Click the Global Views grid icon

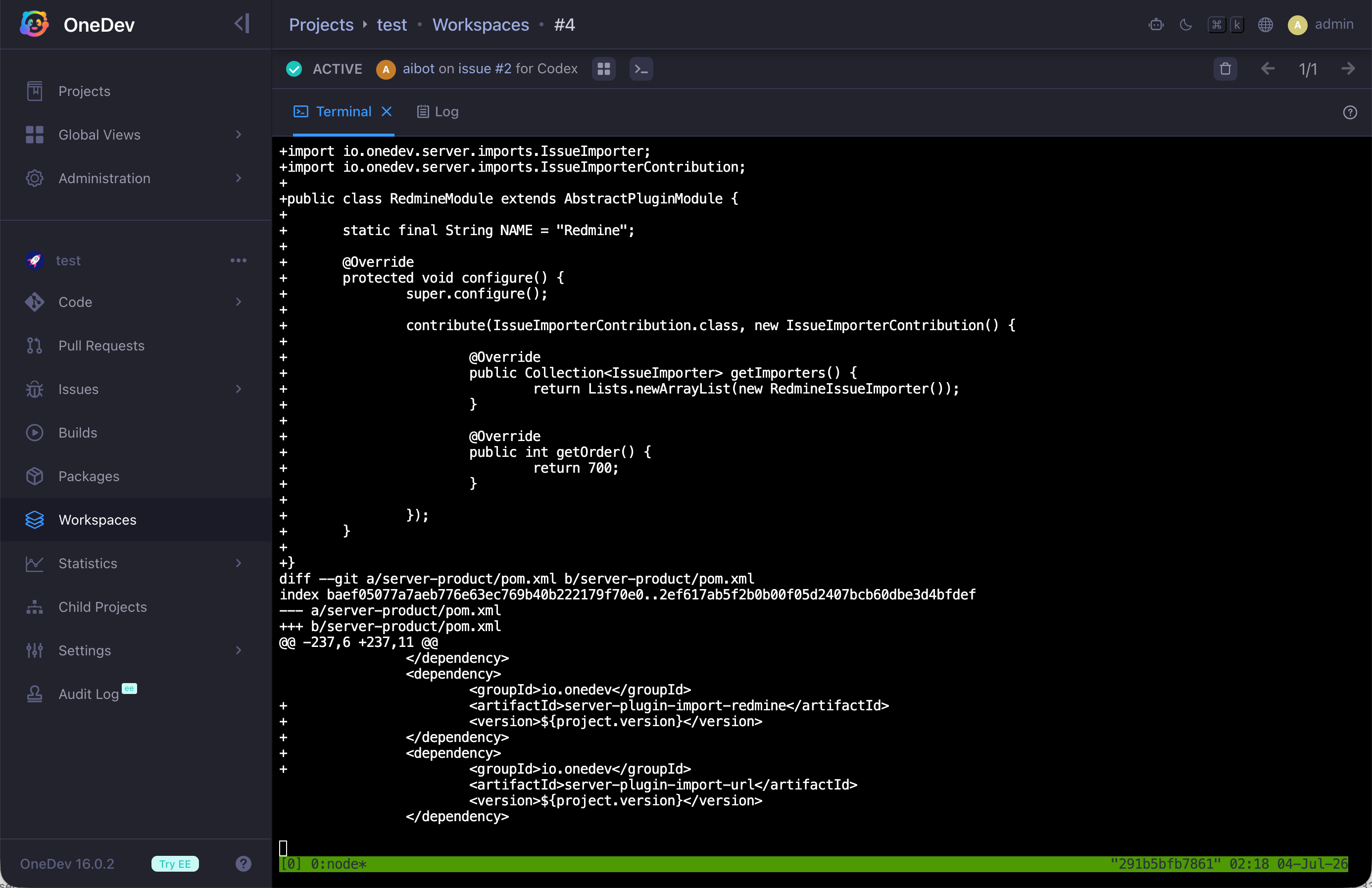[x=35, y=134]
